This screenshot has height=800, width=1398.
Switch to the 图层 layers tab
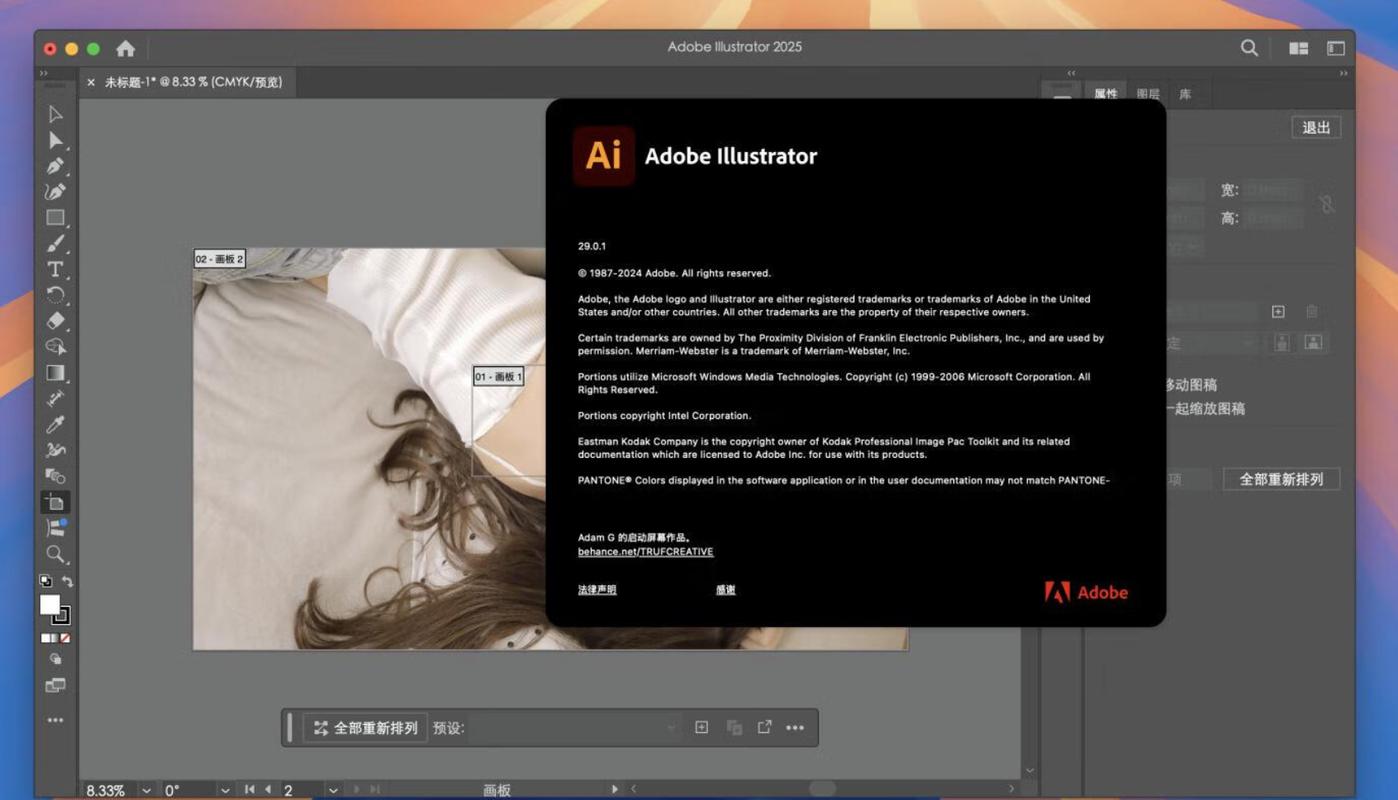[1148, 94]
